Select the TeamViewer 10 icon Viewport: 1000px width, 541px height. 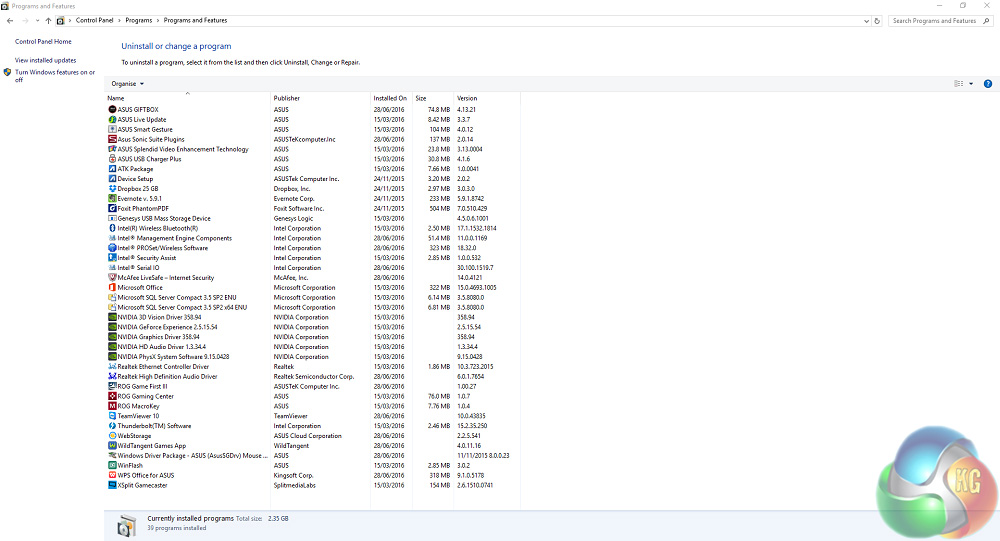coord(112,416)
